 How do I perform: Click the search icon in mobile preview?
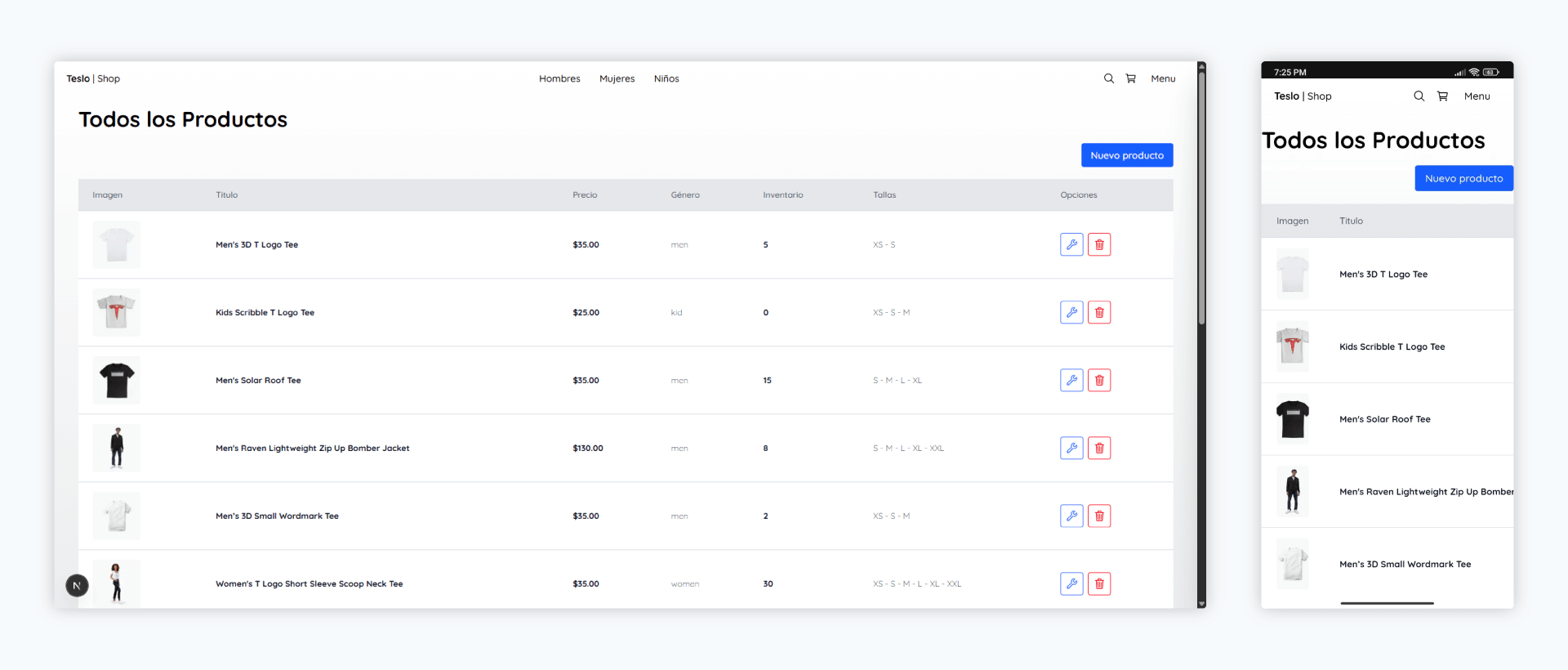click(1419, 96)
